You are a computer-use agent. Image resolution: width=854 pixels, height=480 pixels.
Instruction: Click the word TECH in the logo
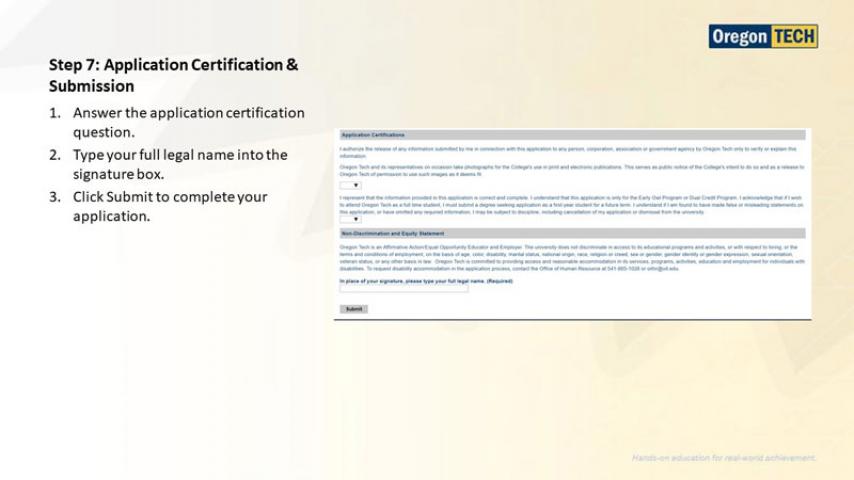pyautogui.click(x=792, y=37)
